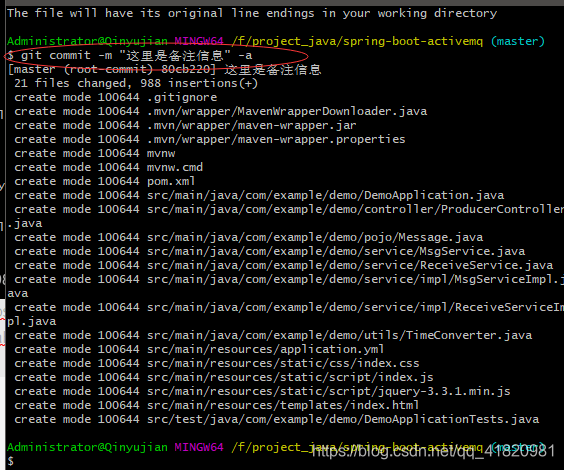The width and height of the screenshot is (564, 470).
Task: Select the '[master (root-commit) 80cb220]' output line
Action: [164, 69]
